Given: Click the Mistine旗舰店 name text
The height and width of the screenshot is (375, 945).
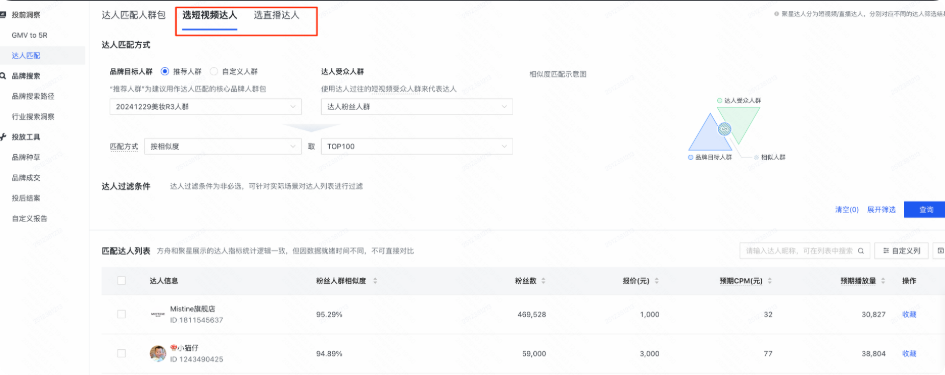Looking at the screenshot, I should [192, 309].
